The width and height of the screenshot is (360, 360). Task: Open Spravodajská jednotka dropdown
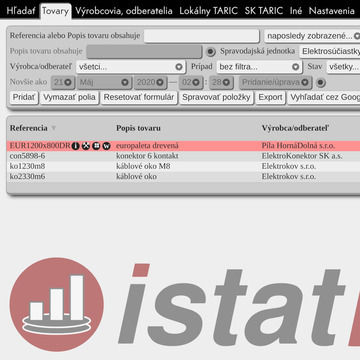pyautogui.click(x=330, y=52)
